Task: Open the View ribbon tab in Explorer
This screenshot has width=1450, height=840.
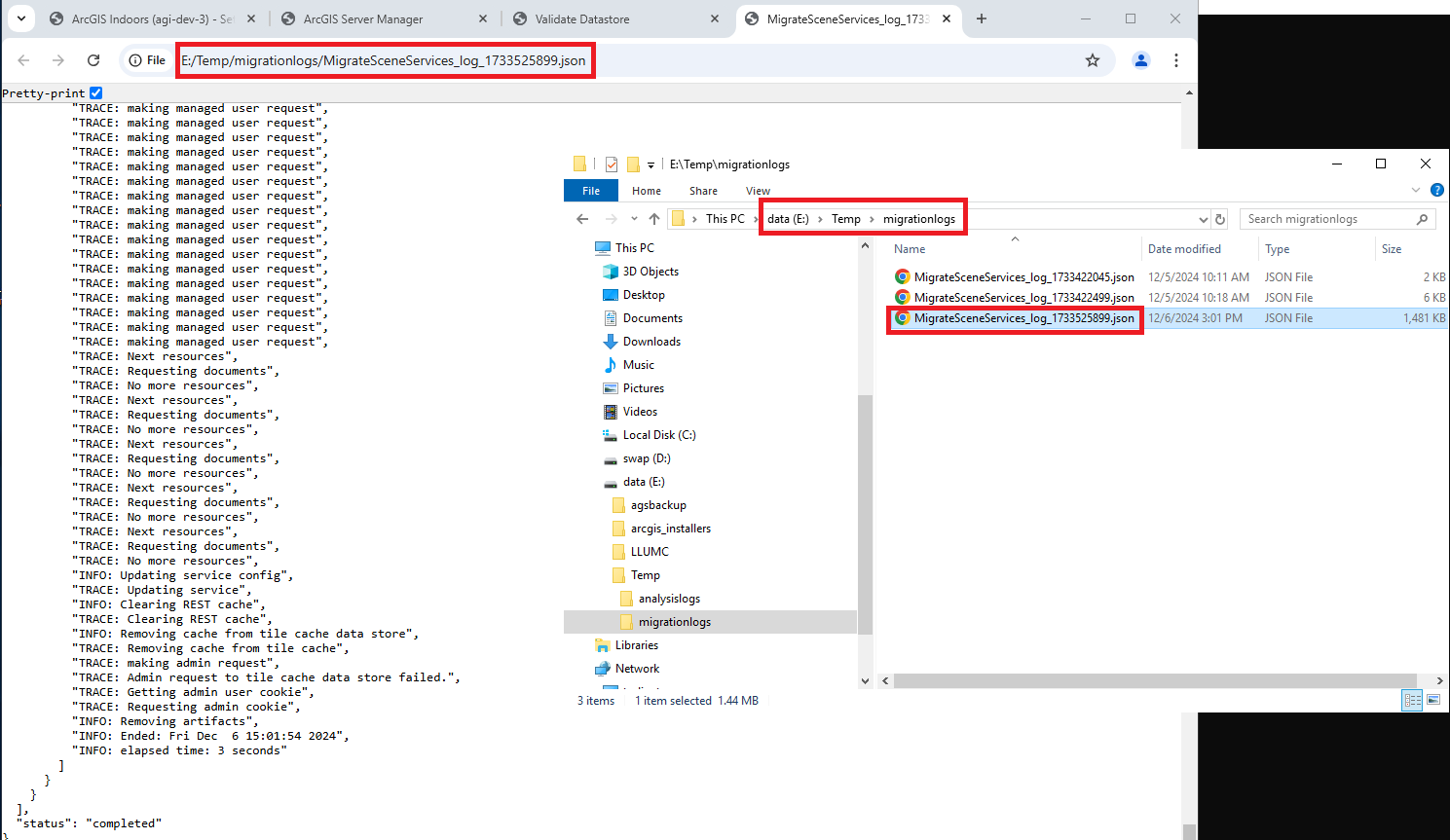Action: click(758, 191)
